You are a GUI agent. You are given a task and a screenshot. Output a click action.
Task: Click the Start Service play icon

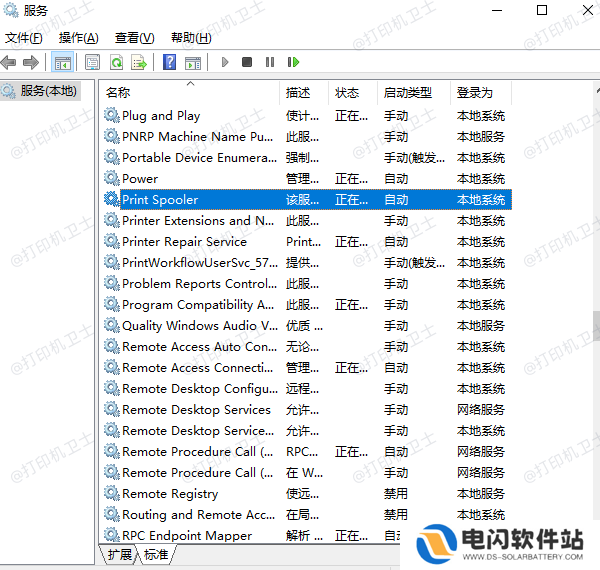225,62
